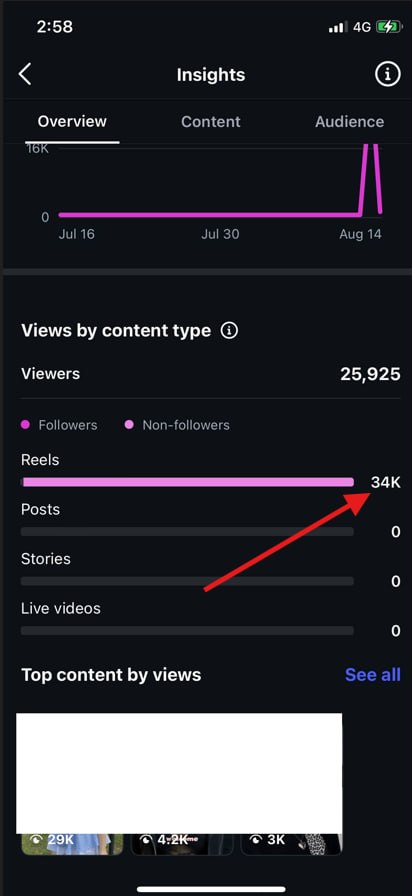Tap eye icon on 3K thumbnail

tap(257, 840)
